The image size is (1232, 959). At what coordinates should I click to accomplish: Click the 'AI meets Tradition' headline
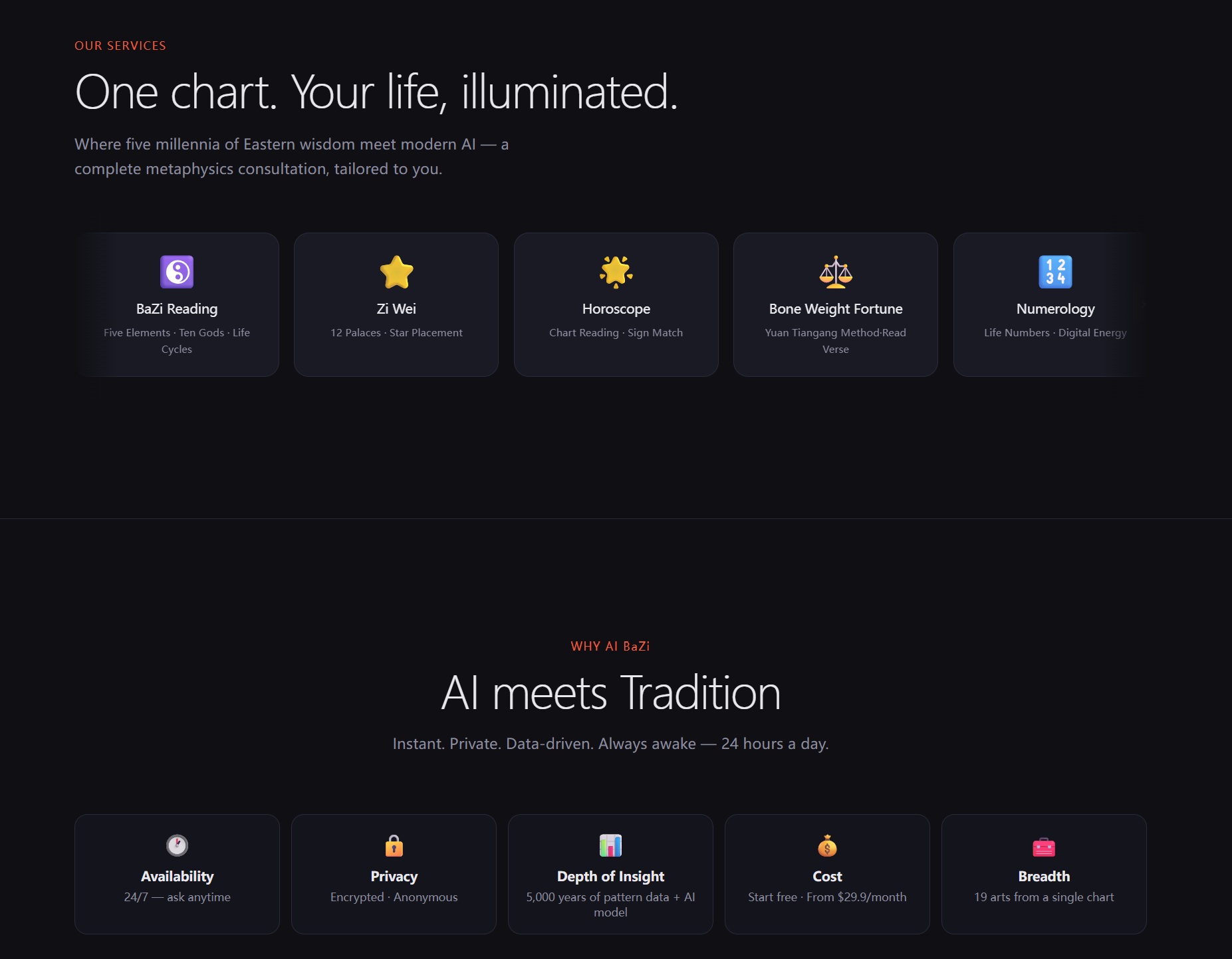610,693
